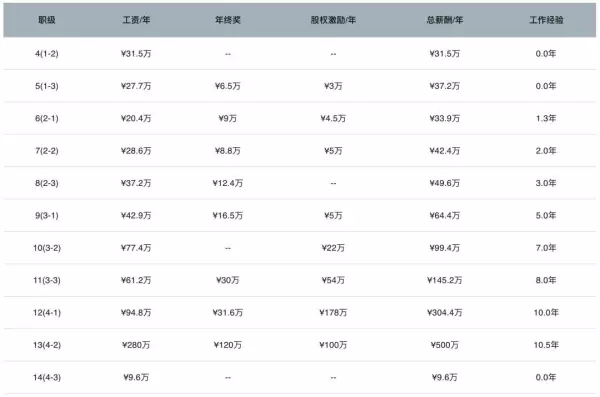The image size is (600, 397).
Task: Click experience value 2.0年
Action: pos(546,151)
